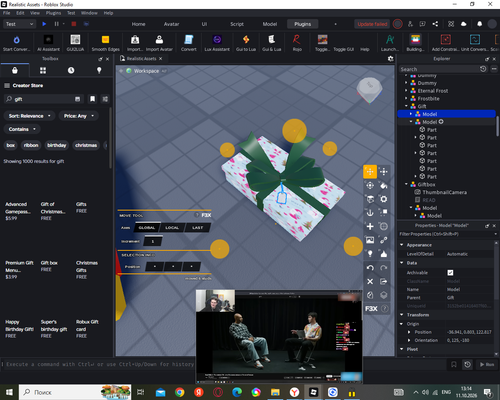Click the Import Avatar plugin icon
The height and width of the screenshot is (400, 500).
click(159, 43)
